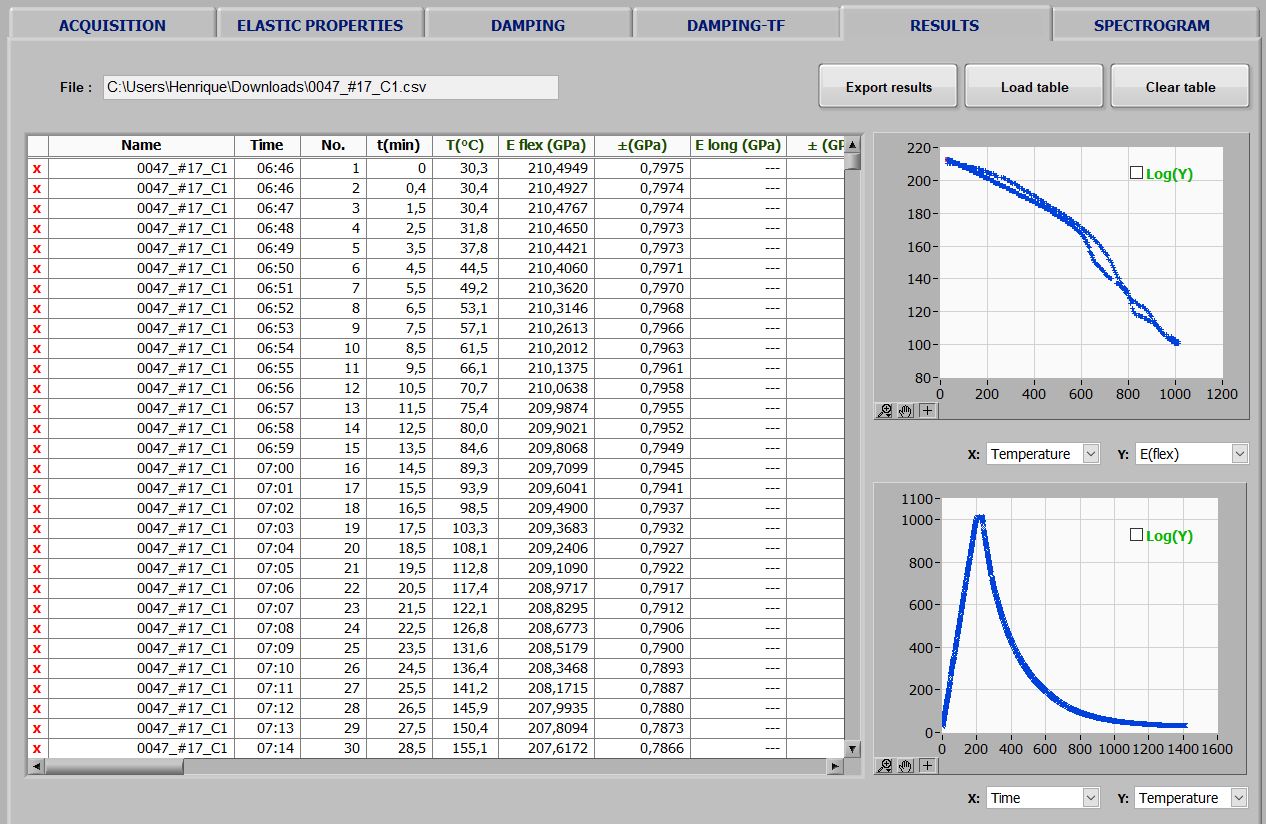Click the red x for row No. 5

click(x=37, y=248)
